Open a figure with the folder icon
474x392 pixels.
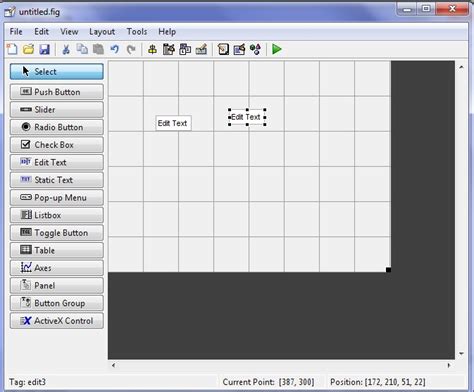[x=28, y=49]
